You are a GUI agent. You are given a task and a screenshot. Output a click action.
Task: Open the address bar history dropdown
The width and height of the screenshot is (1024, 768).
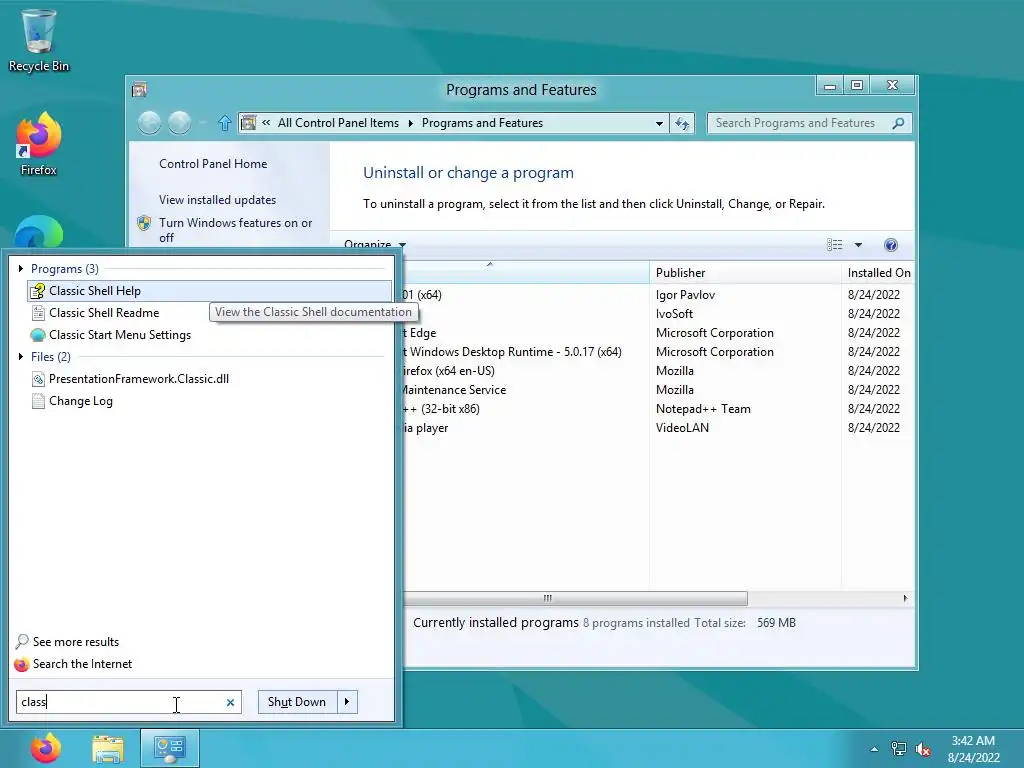[x=659, y=123]
